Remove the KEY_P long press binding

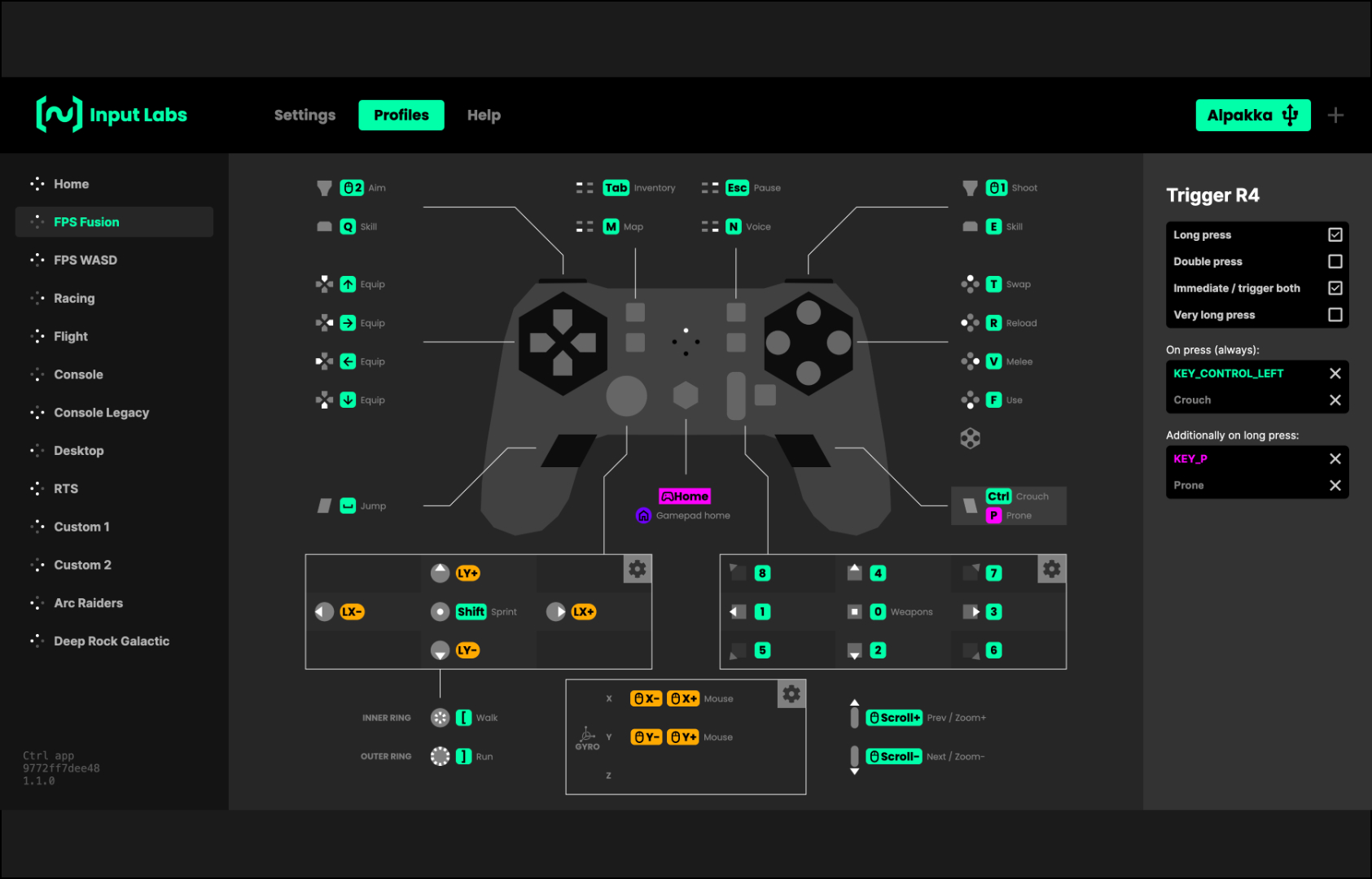(x=1335, y=459)
